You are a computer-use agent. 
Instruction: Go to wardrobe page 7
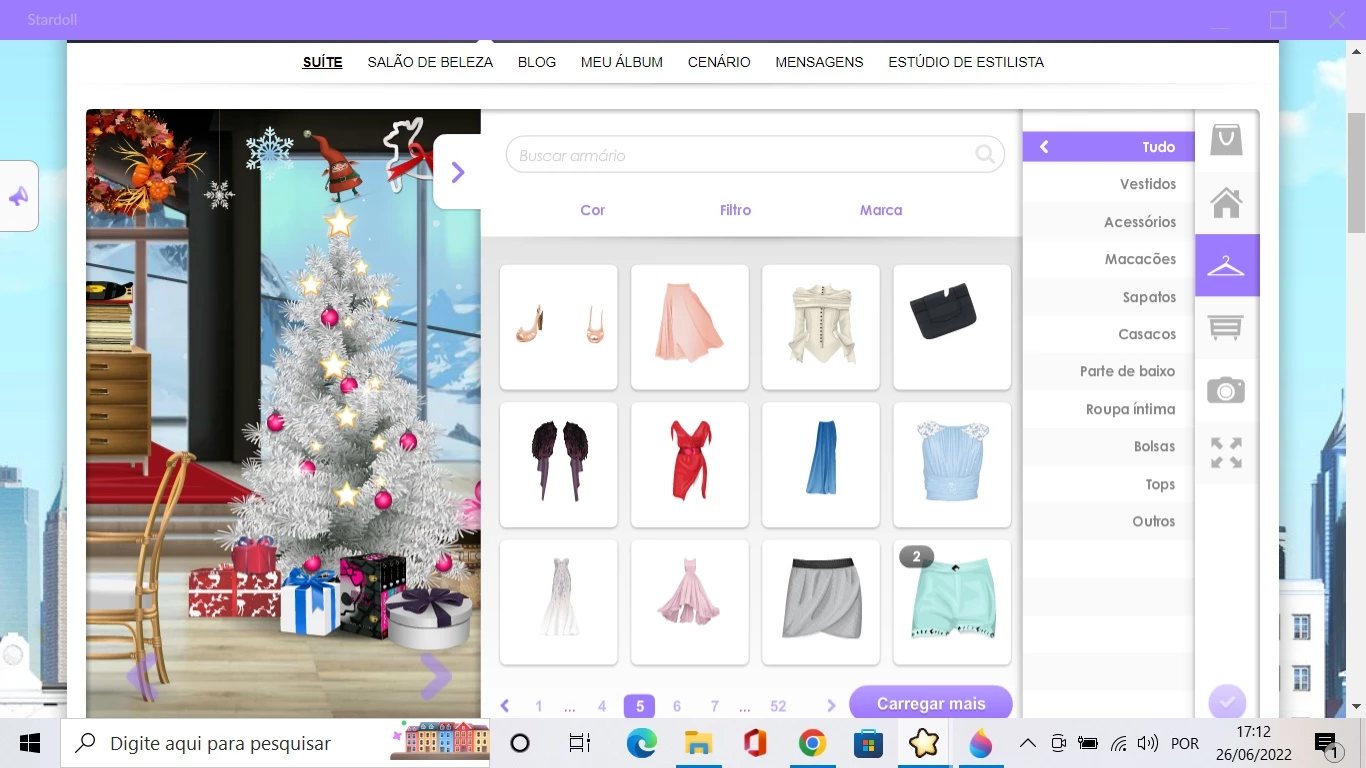[x=714, y=706]
